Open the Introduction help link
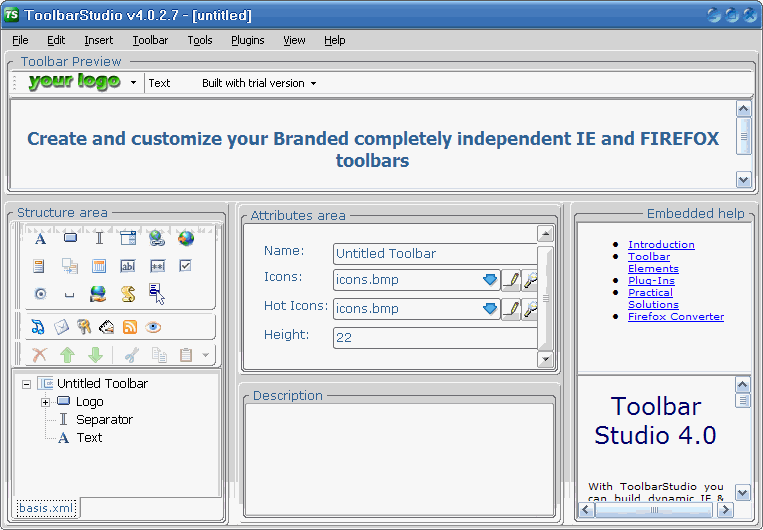 coord(661,245)
